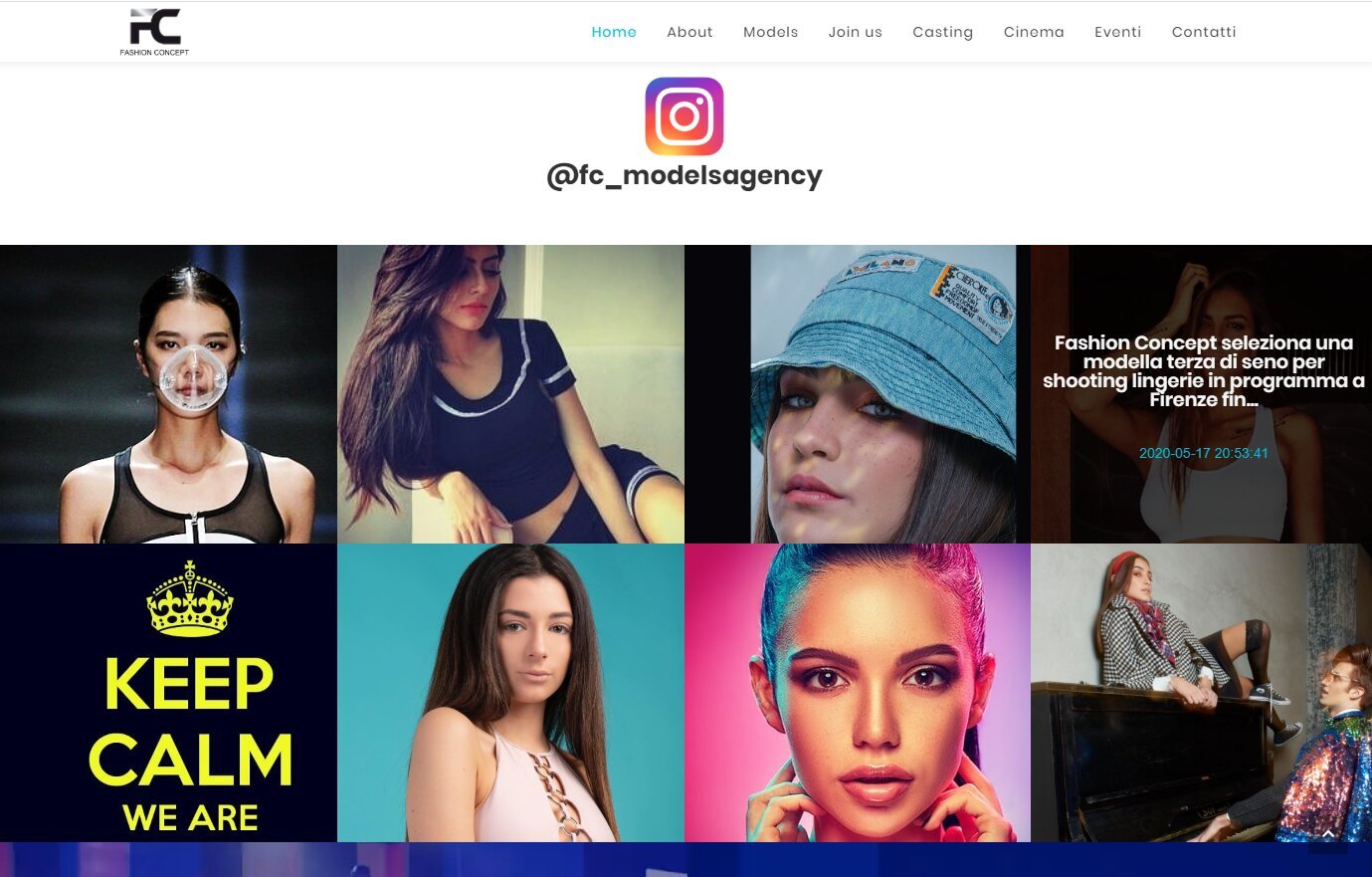
Task: Open the Home menu item
Action: [x=614, y=32]
